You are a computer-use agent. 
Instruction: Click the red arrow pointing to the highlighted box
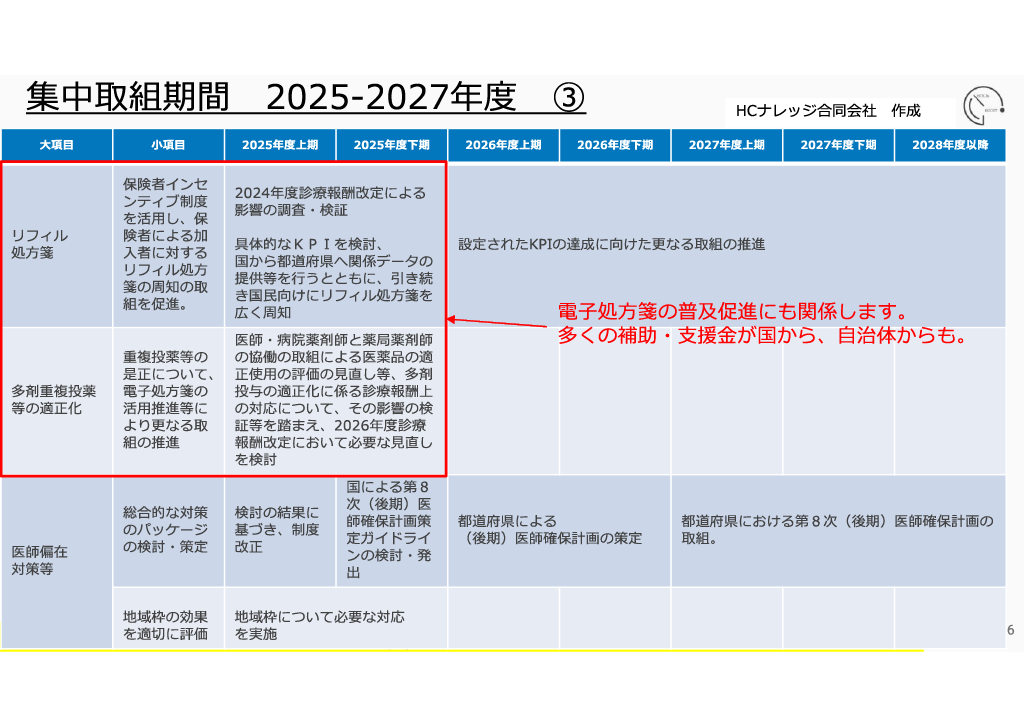(500, 323)
